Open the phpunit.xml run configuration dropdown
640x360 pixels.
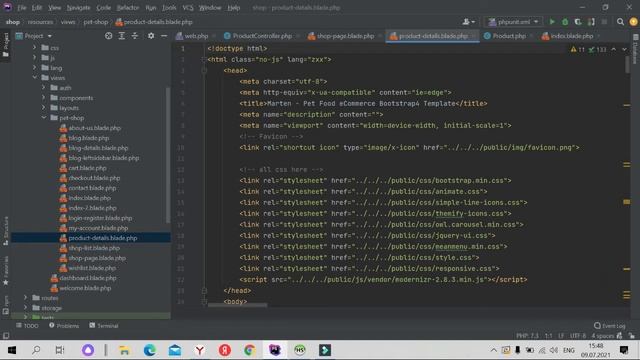click(514, 22)
